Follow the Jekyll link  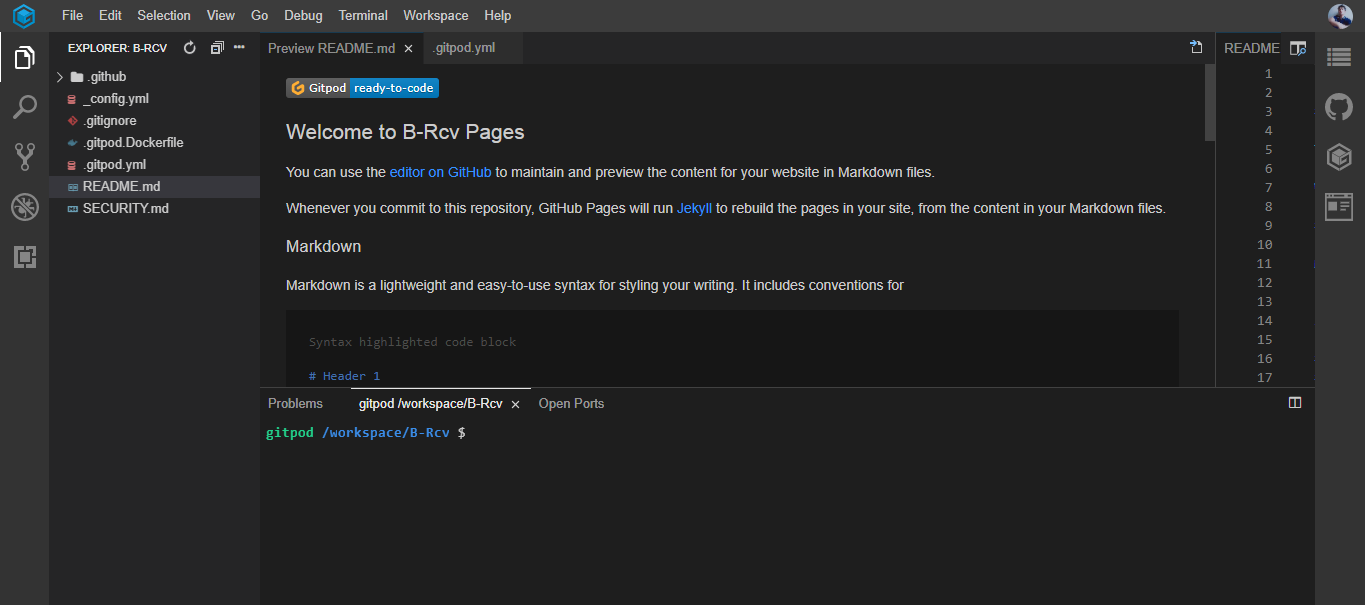[x=694, y=209]
